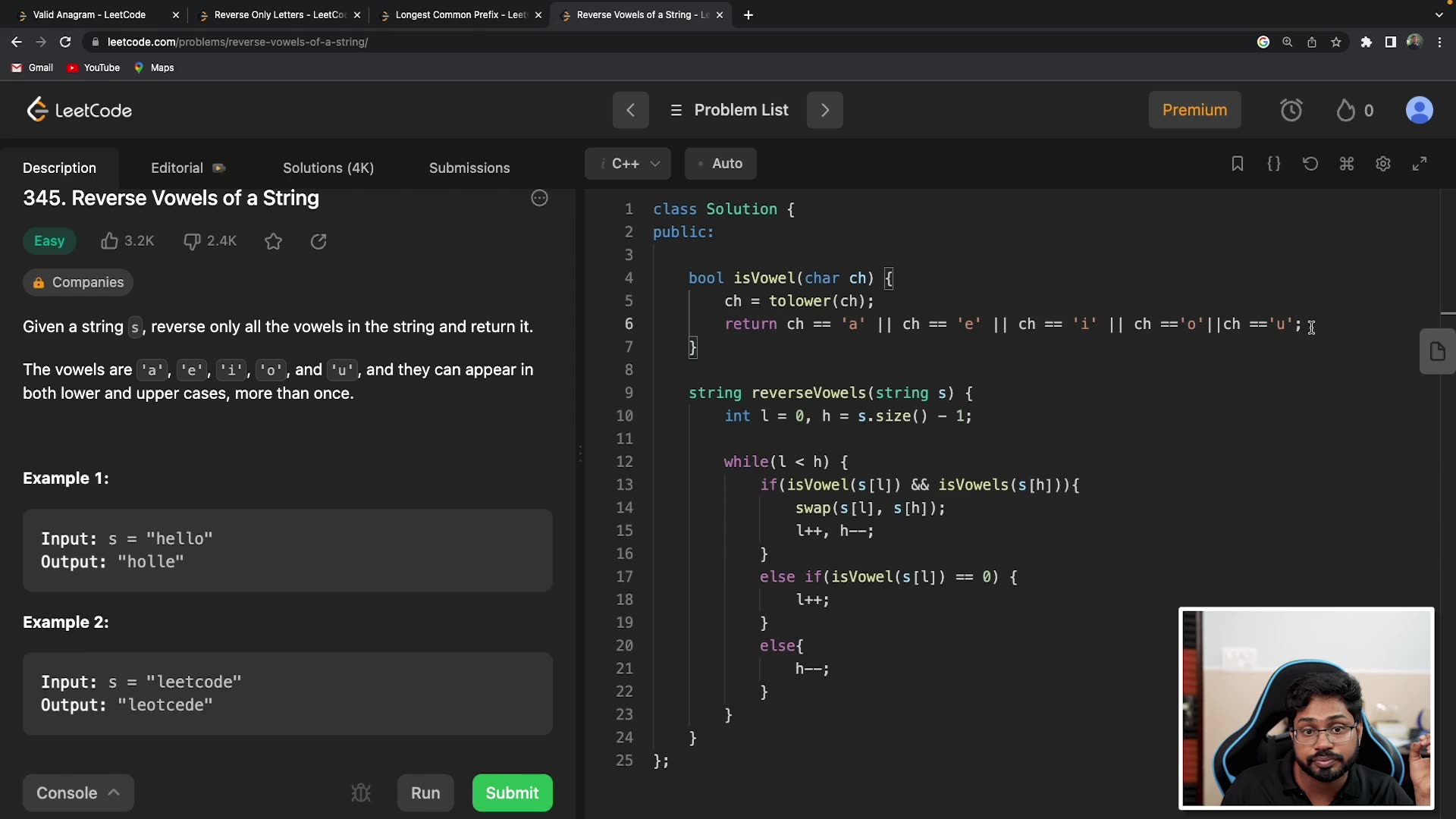Click the streak fire icon
This screenshot has height=819, width=1456.
coord(1346,111)
